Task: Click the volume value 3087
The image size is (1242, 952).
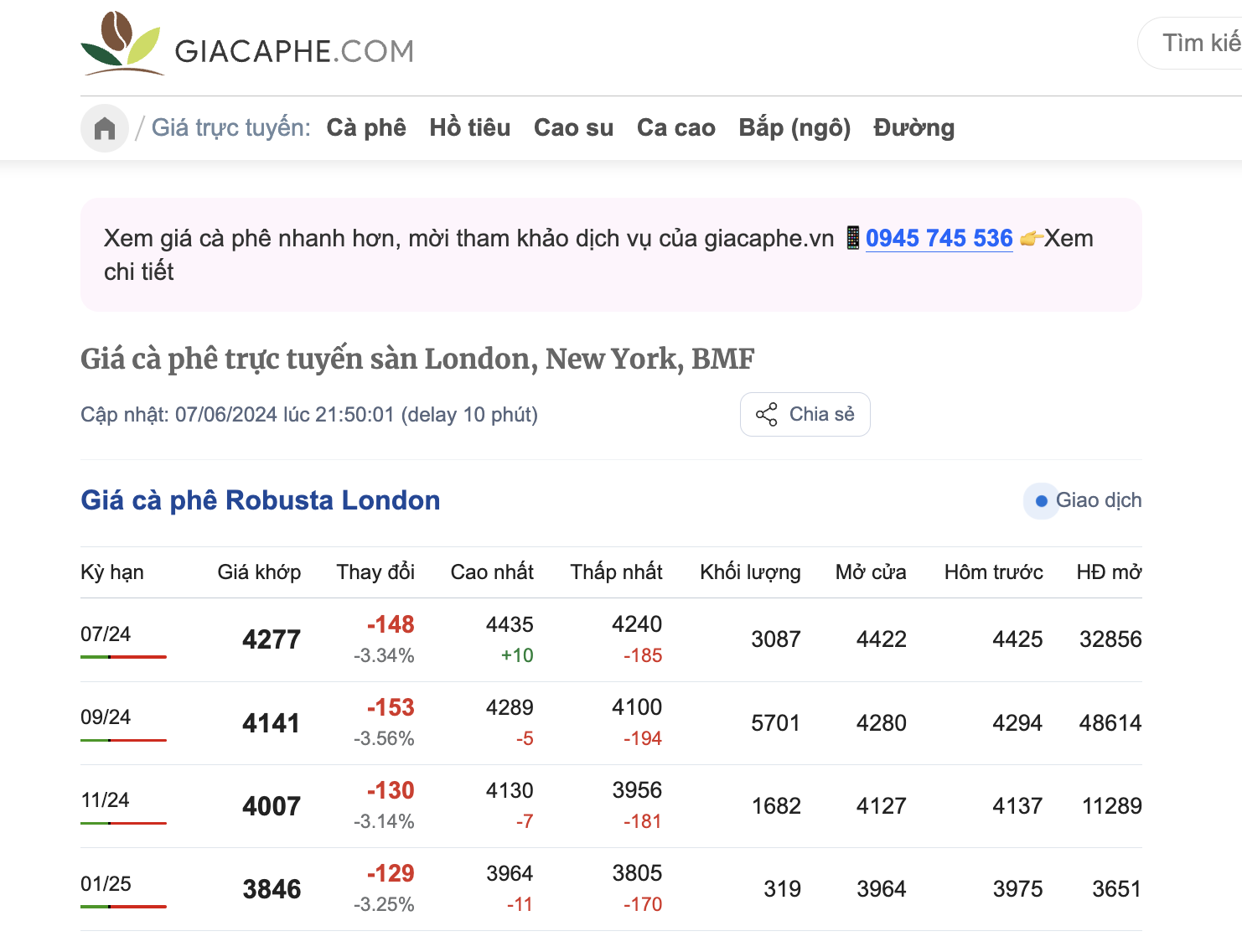Action: click(776, 639)
